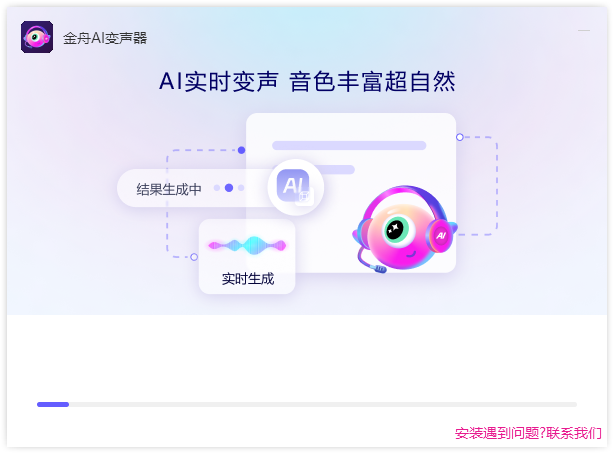Click the three loading dots indicator
Image resolution: width=614 pixels, height=454 pixels.
click(229, 188)
